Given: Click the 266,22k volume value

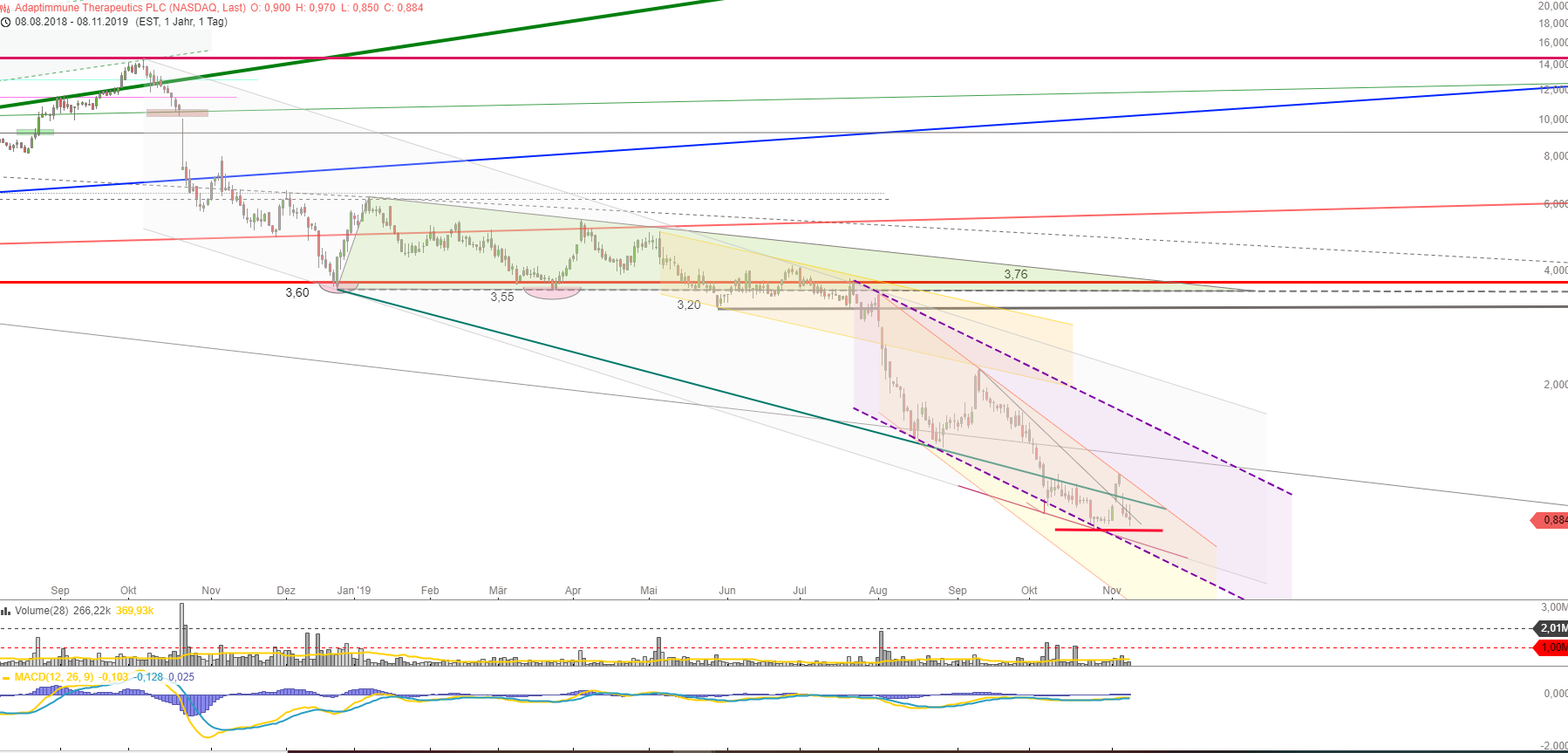Looking at the screenshot, I should 92,611.
